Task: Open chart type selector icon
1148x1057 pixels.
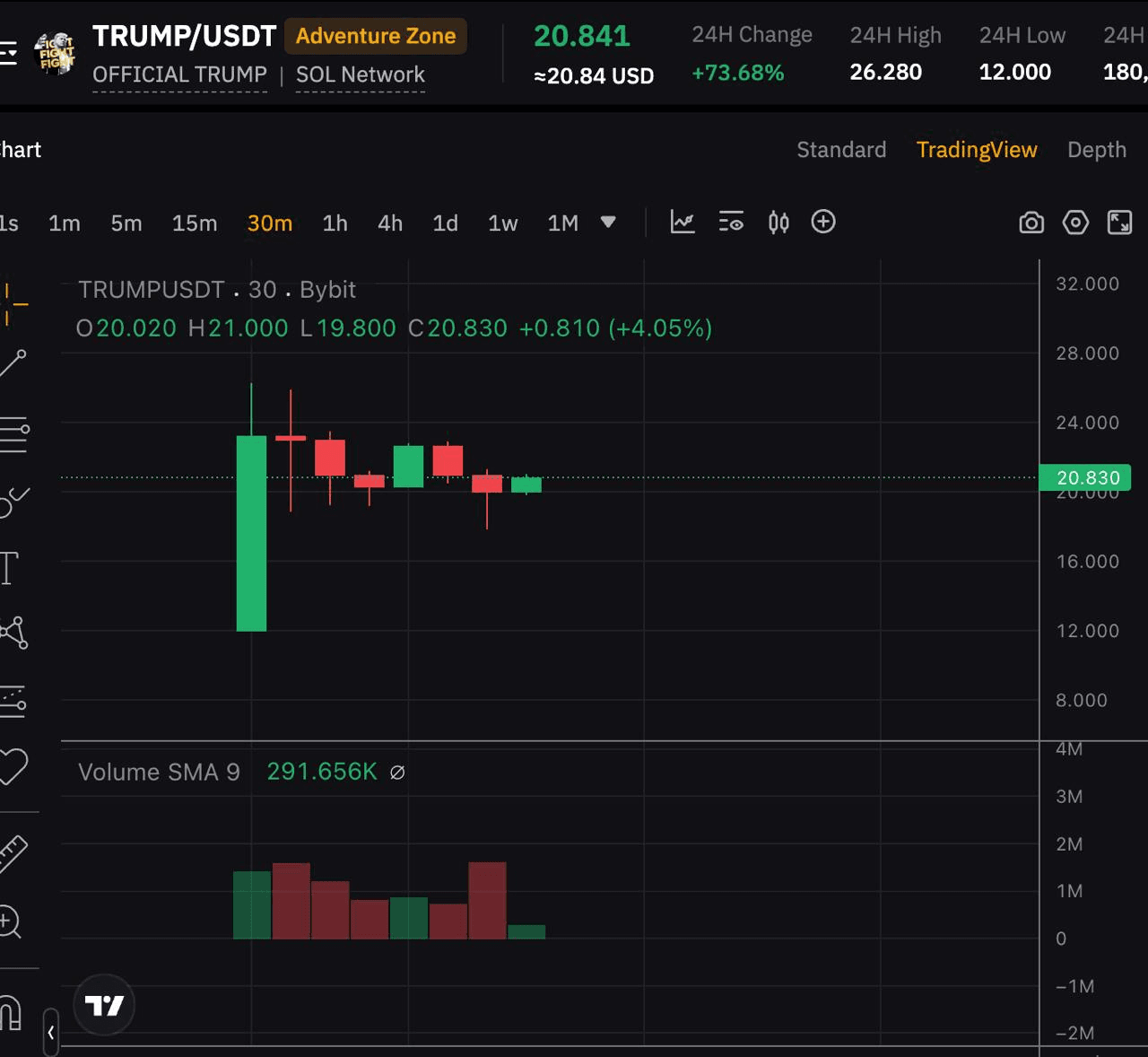Action: (683, 223)
